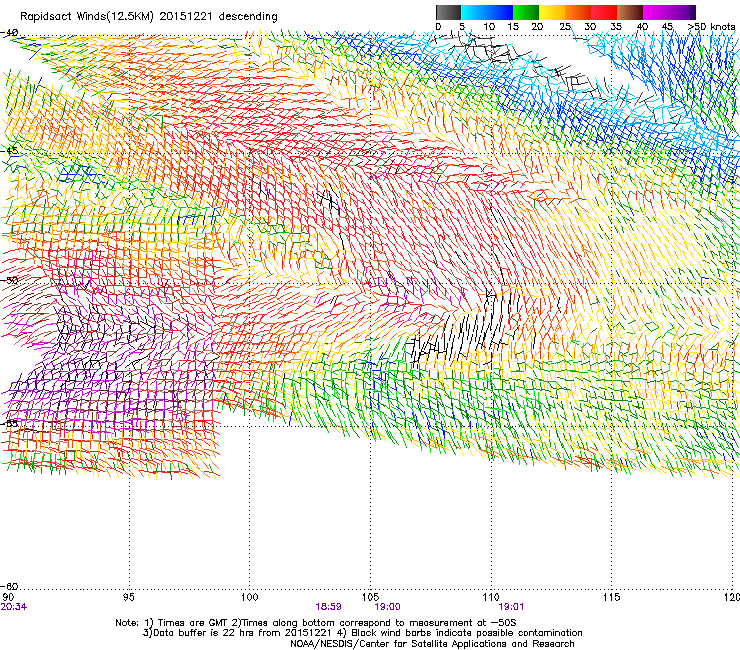
Task: Click the '-55' latitude axis label
Action: (x=9, y=423)
